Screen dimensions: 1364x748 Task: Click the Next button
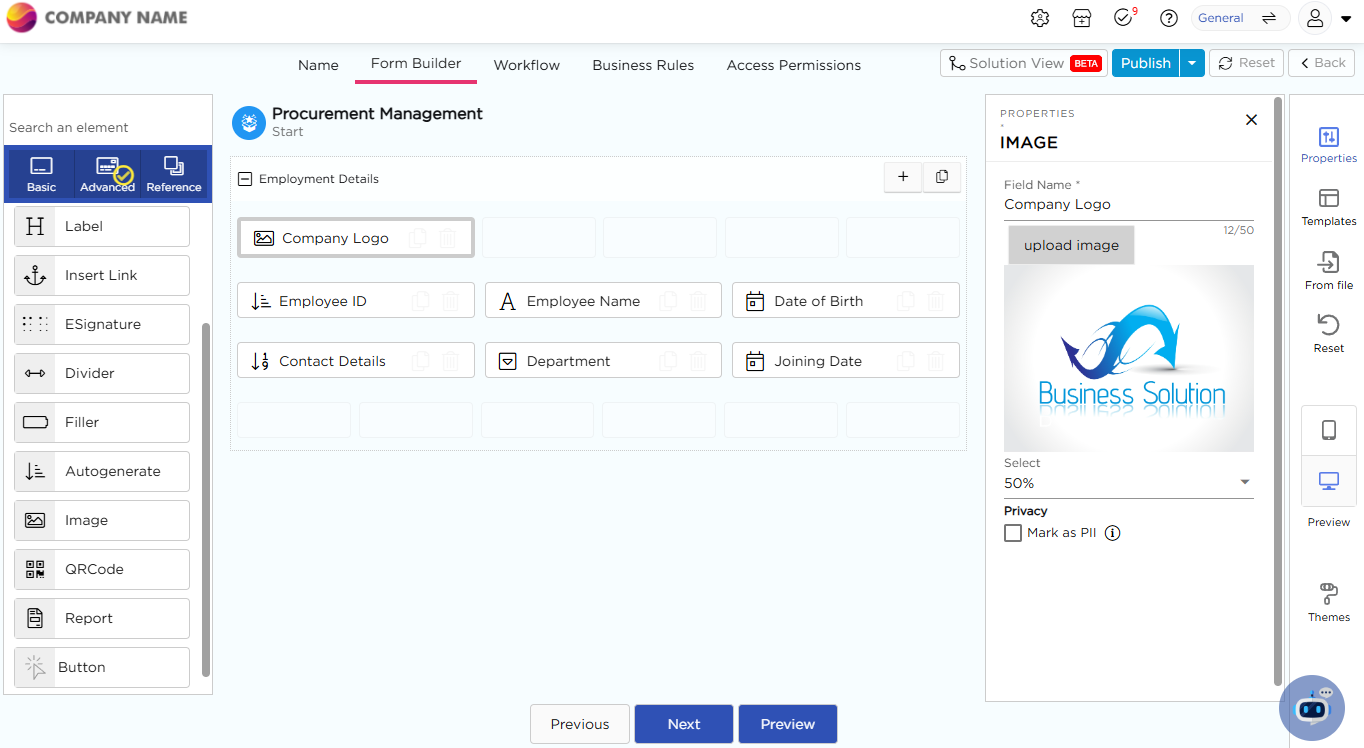point(684,724)
